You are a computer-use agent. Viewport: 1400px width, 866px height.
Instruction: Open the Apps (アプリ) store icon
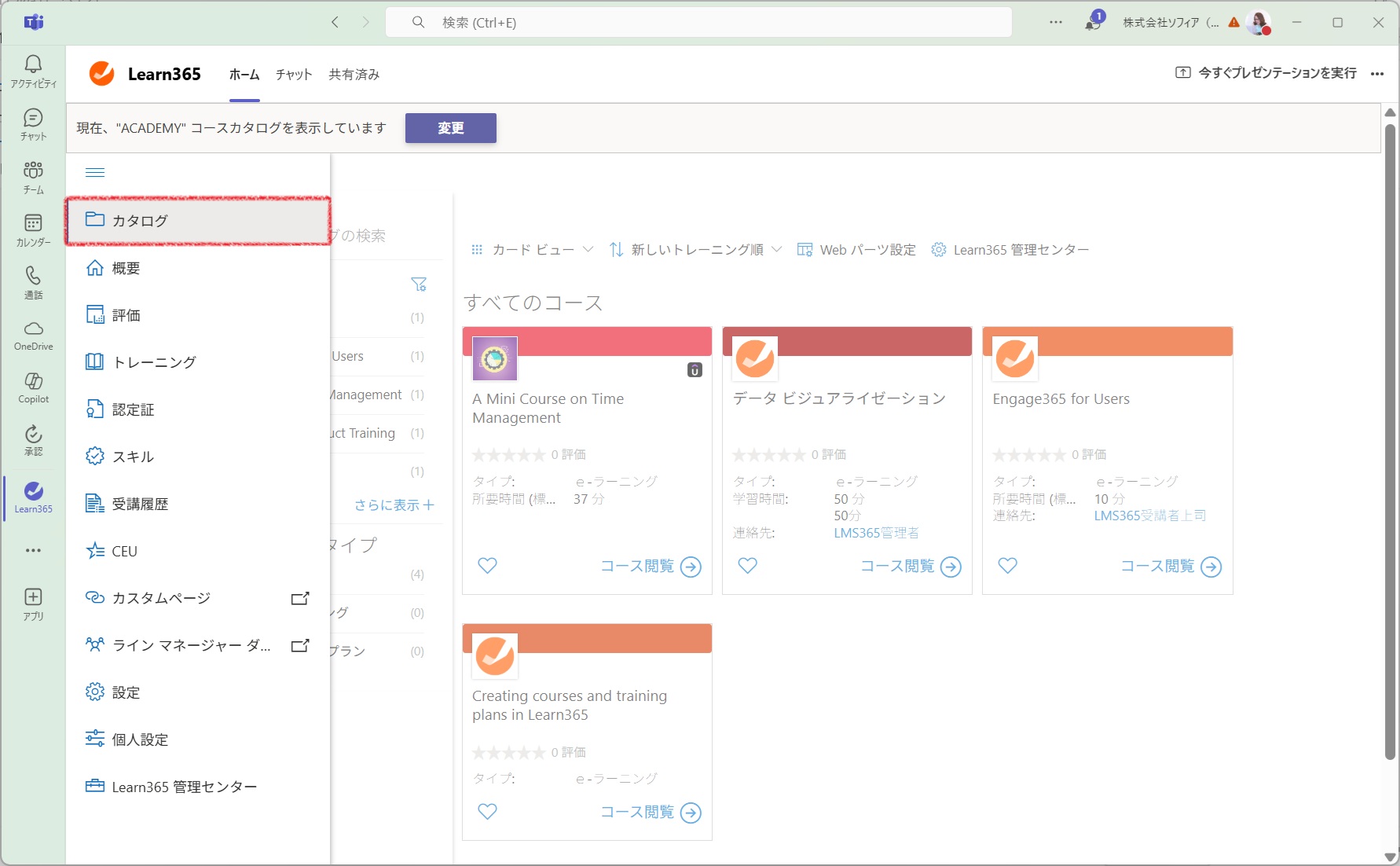click(33, 604)
